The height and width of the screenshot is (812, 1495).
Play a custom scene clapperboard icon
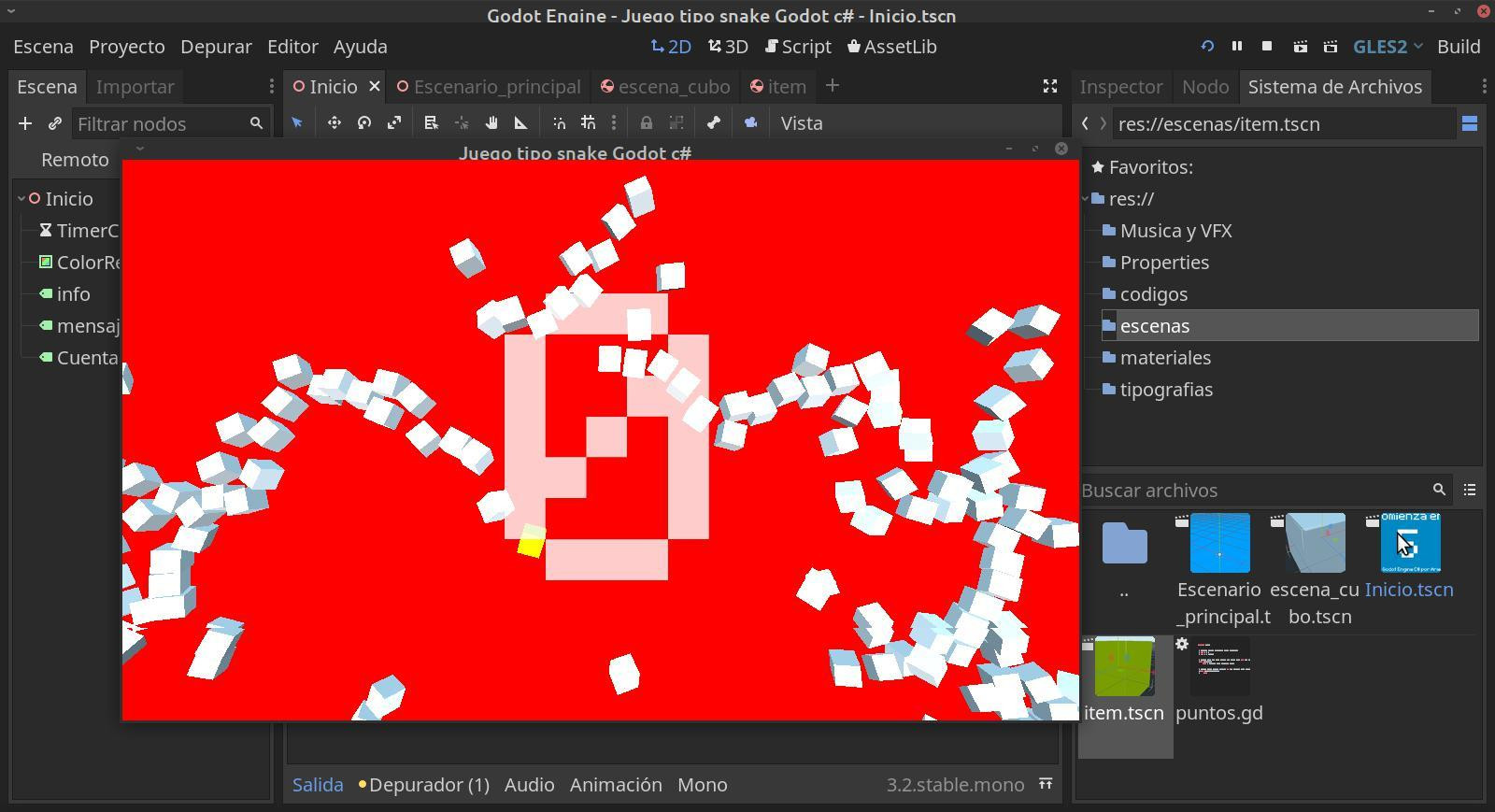click(1331, 47)
